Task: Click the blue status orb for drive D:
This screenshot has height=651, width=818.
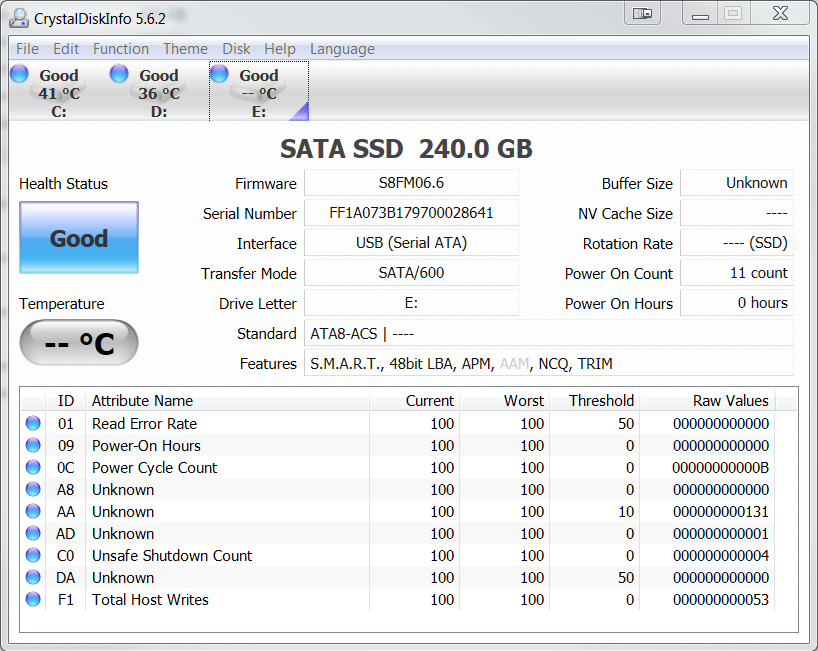Action: 119,73
